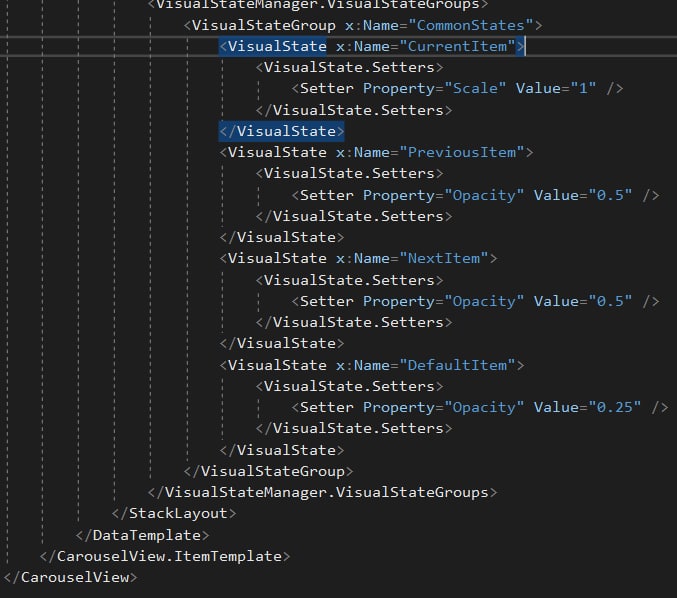Select the highlighted opening VisualState tag
The width and height of the screenshot is (677, 598).
tap(273, 46)
